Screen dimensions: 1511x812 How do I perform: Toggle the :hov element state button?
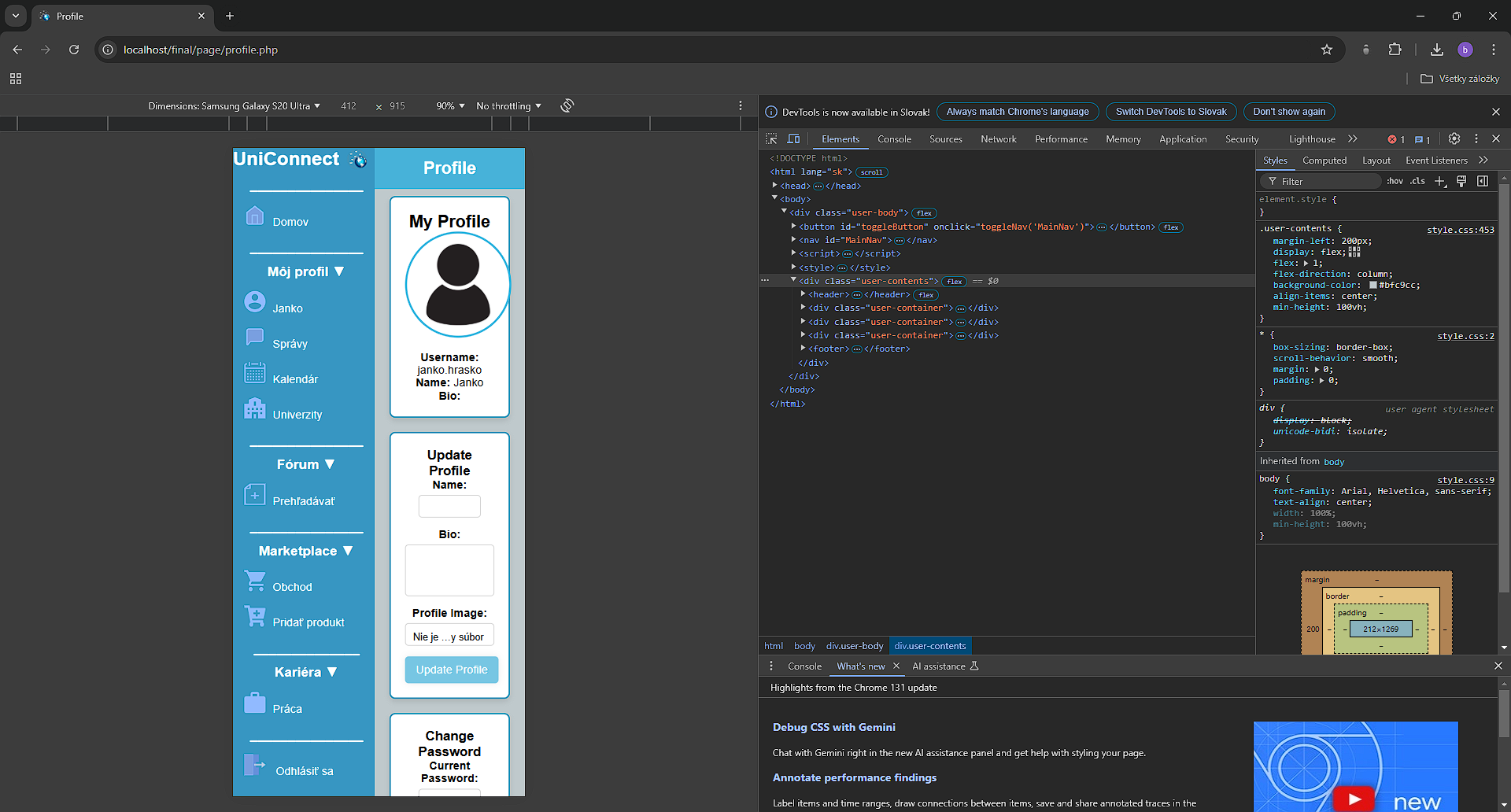(x=1395, y=181)
